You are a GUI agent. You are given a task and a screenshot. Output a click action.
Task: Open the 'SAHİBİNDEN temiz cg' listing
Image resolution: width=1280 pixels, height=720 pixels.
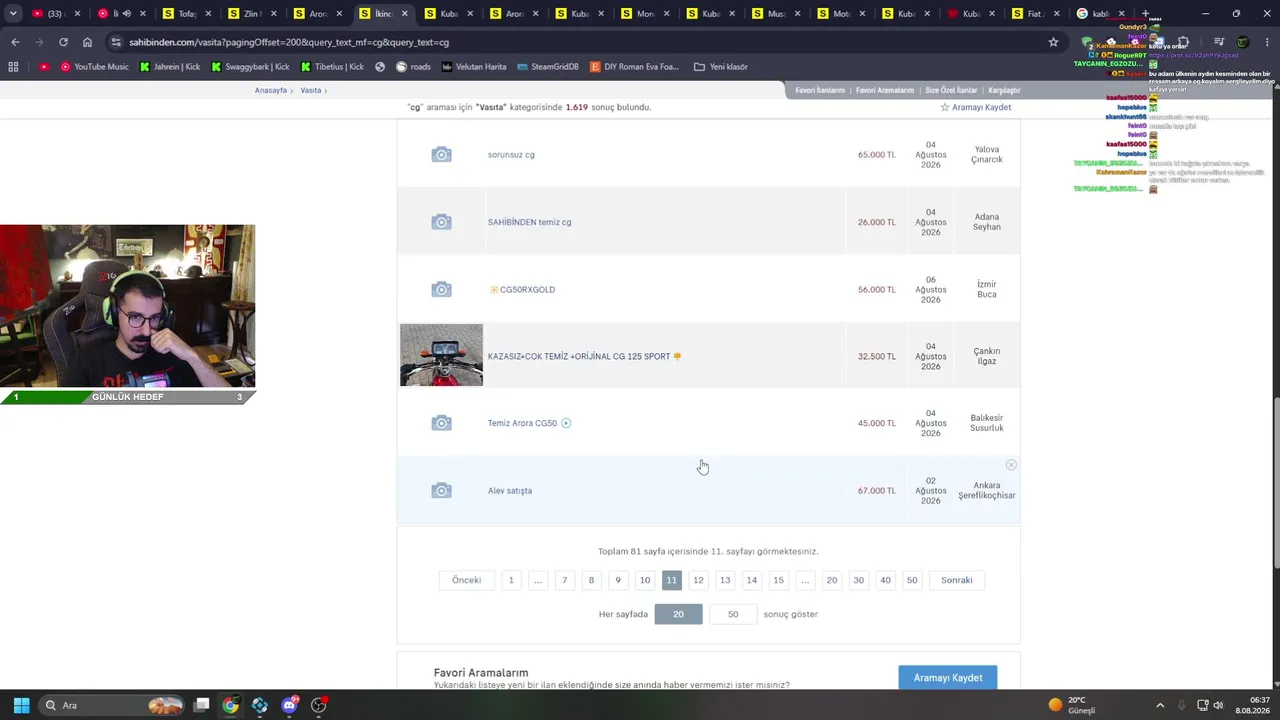point(529,222)
